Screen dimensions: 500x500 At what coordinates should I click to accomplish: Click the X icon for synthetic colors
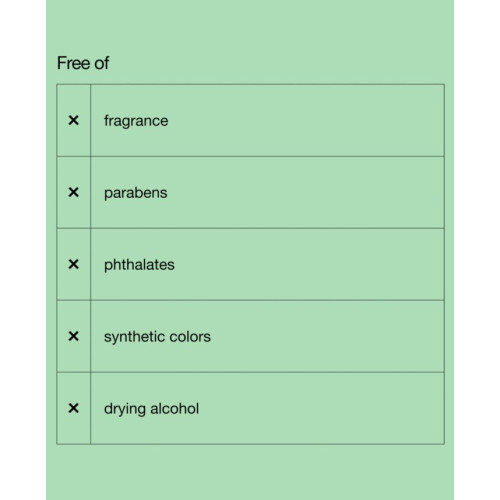pos(73,336)
